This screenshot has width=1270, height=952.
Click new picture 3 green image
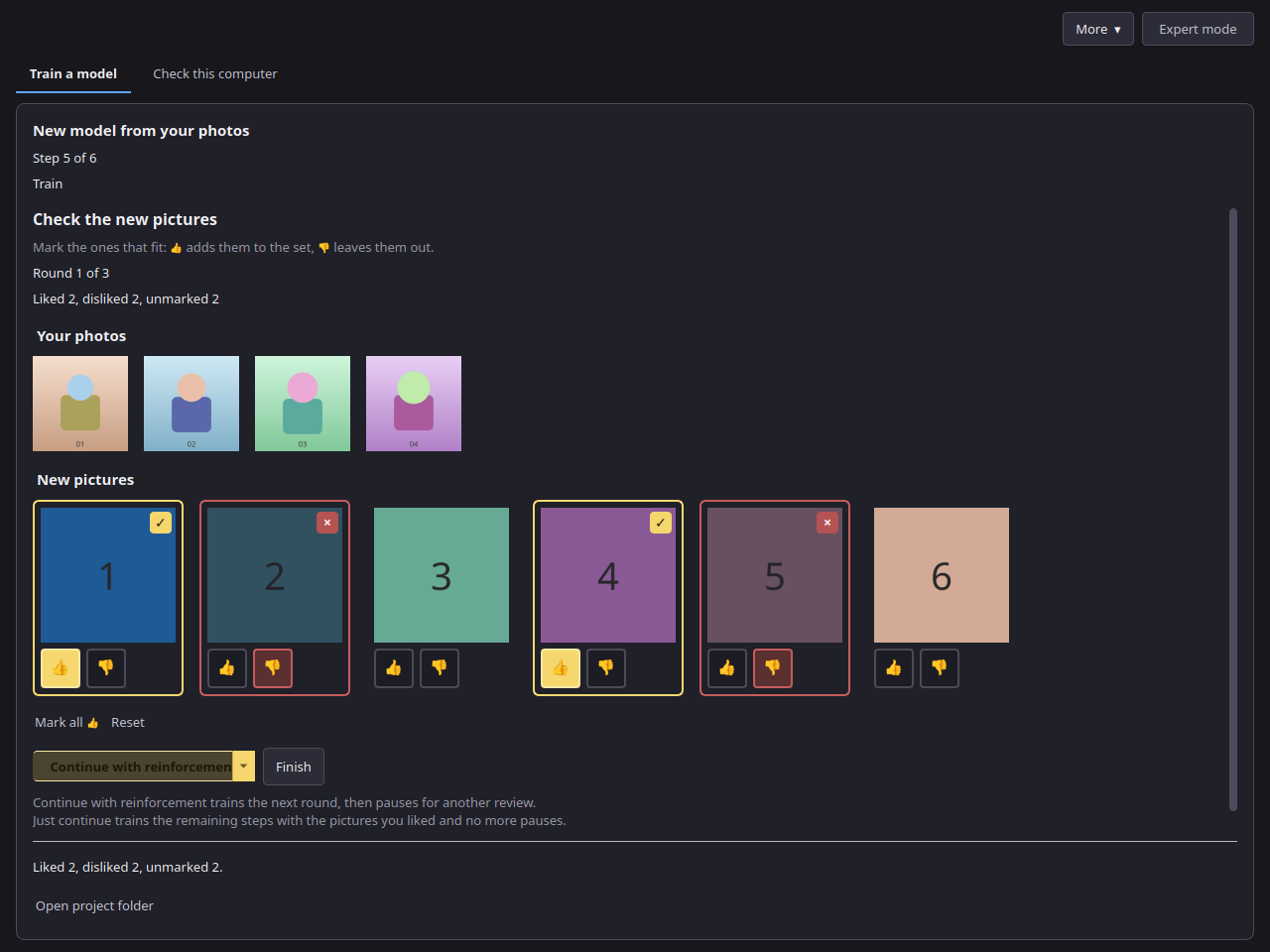click(x=442, y=575)
